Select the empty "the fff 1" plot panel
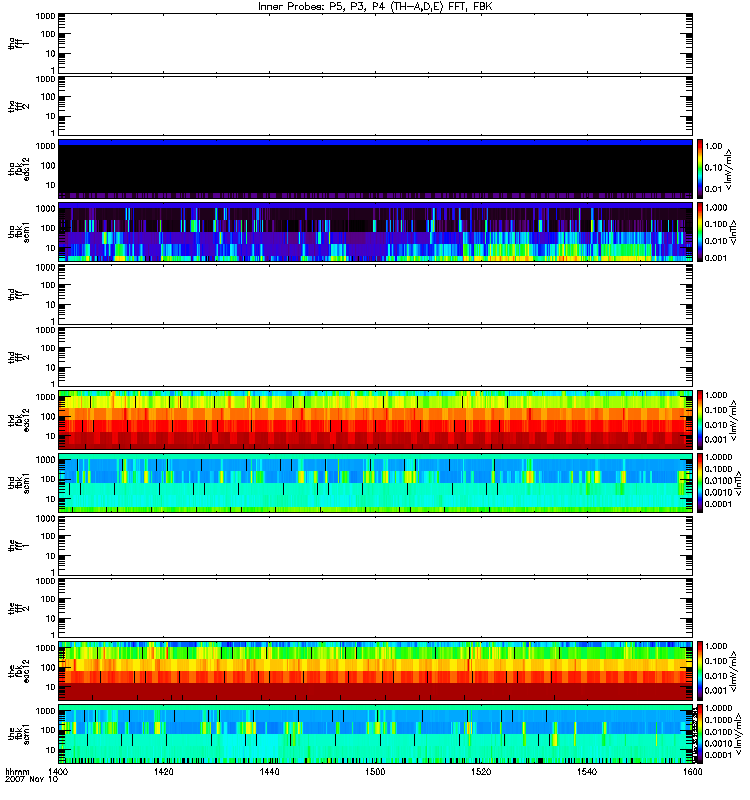 (376, 545)
